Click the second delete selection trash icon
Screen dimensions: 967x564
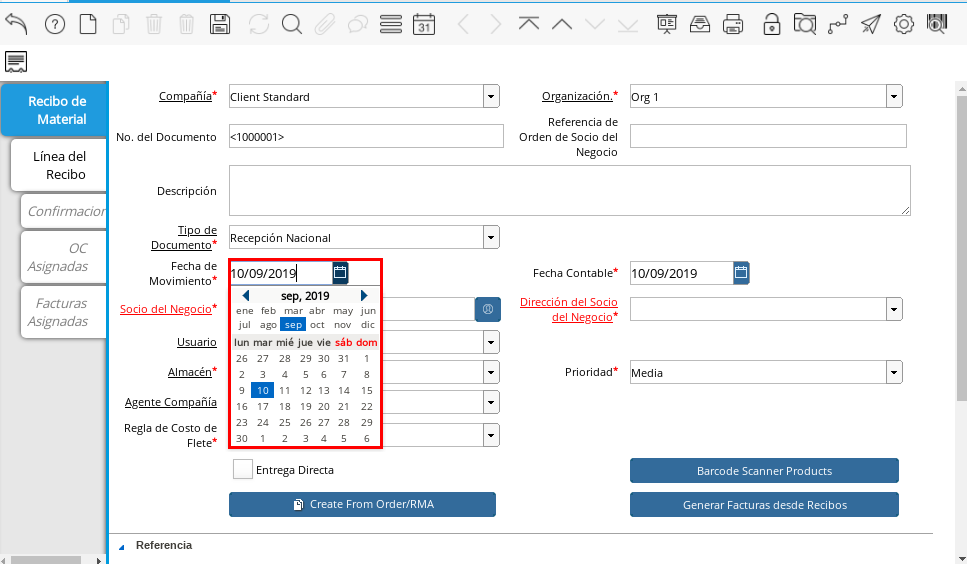(186, 25)
